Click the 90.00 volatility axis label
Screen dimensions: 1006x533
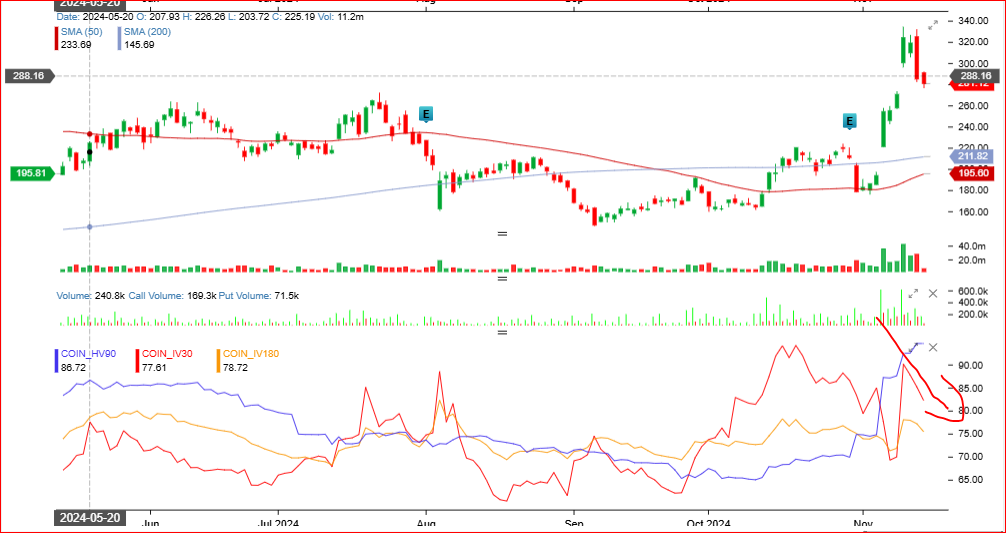[x=972, y=366]
